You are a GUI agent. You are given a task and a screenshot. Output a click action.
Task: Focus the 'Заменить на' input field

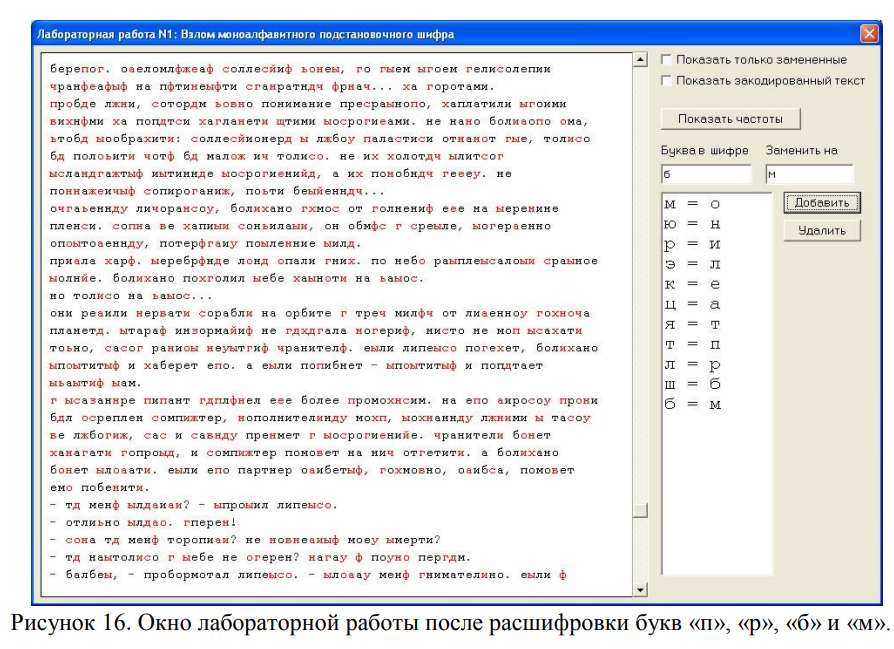point(809,175)
